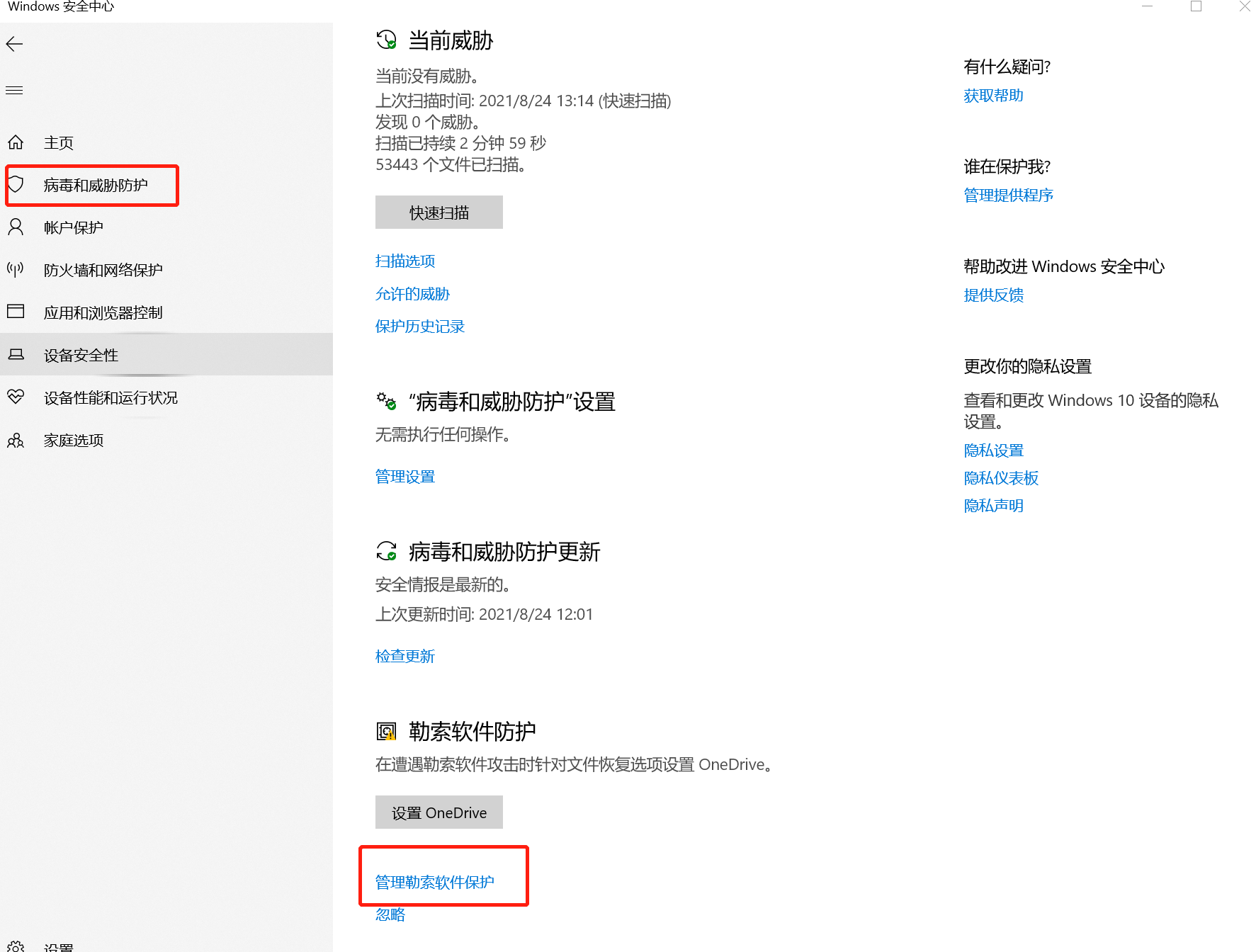The height and width of the screenshot is (952, 1256).
Task: Click the account protection person icon
Action: (16, 227)
